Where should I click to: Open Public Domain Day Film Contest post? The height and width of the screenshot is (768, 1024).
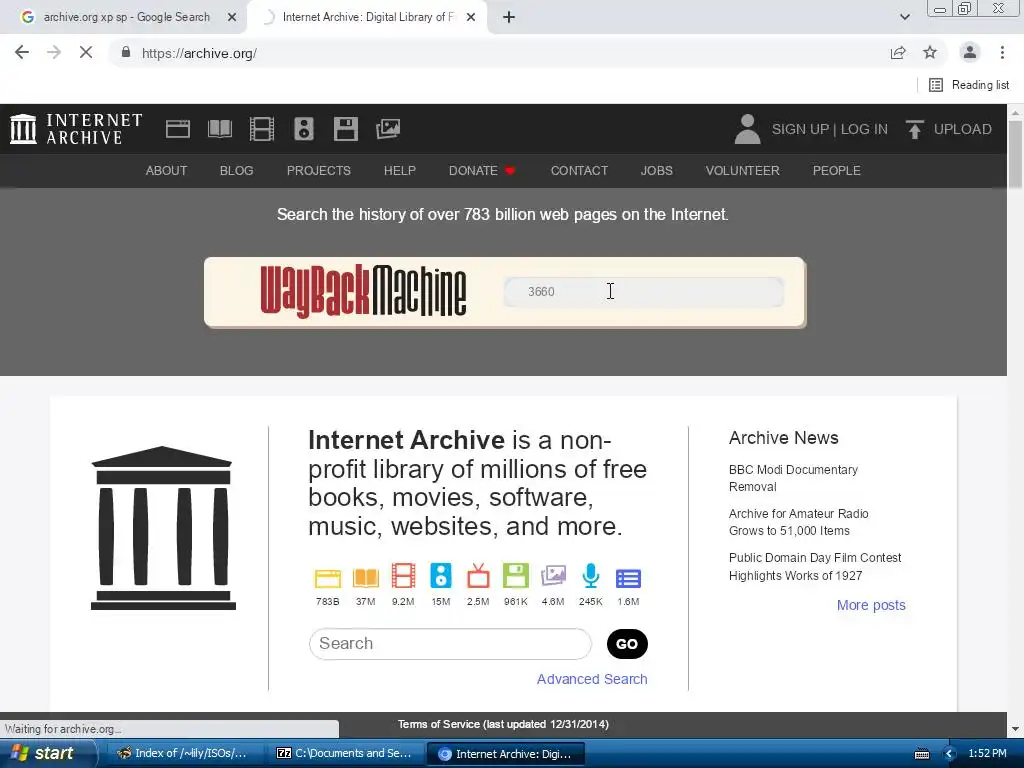814,566
